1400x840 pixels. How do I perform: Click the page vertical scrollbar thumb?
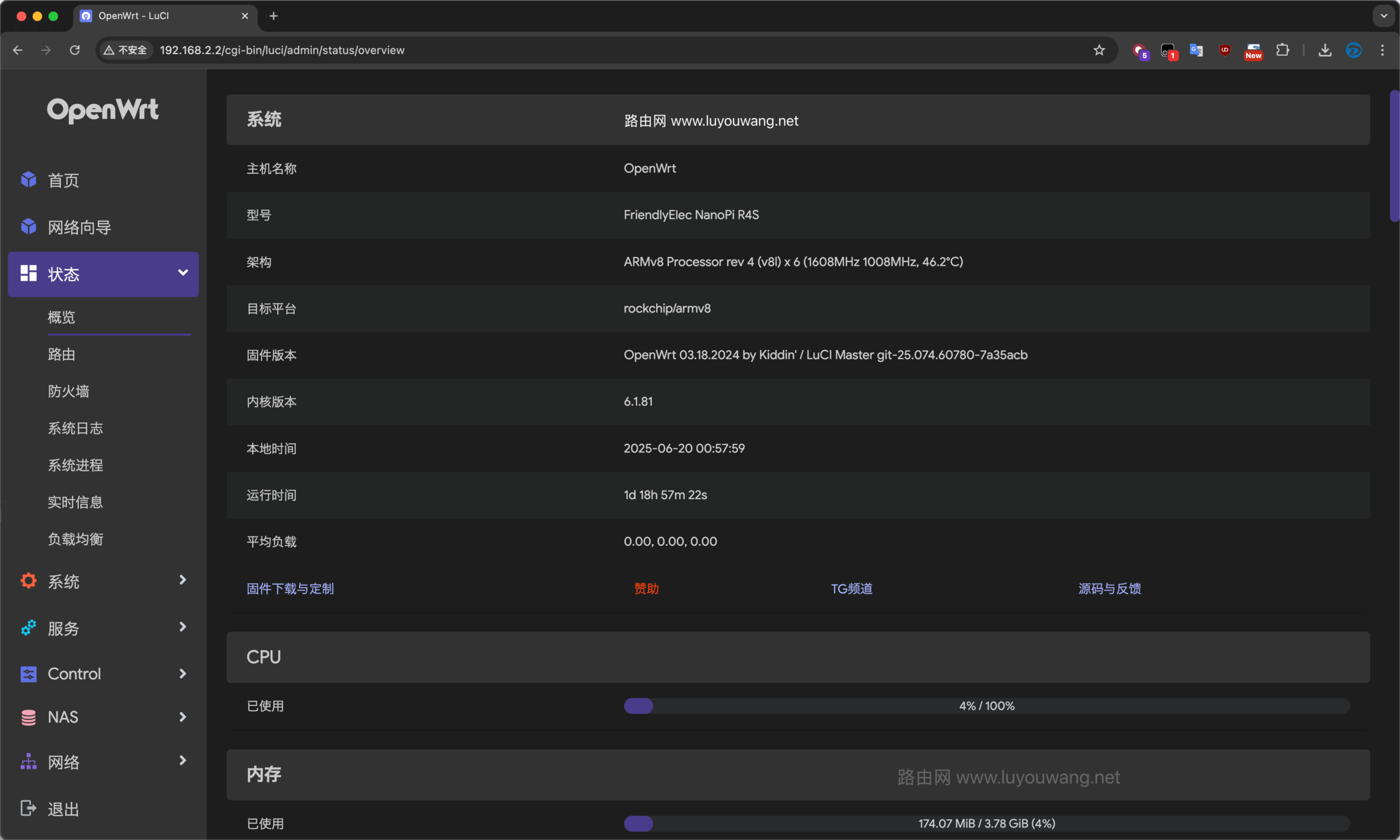pyautogui.click(x=1394, y=156)
